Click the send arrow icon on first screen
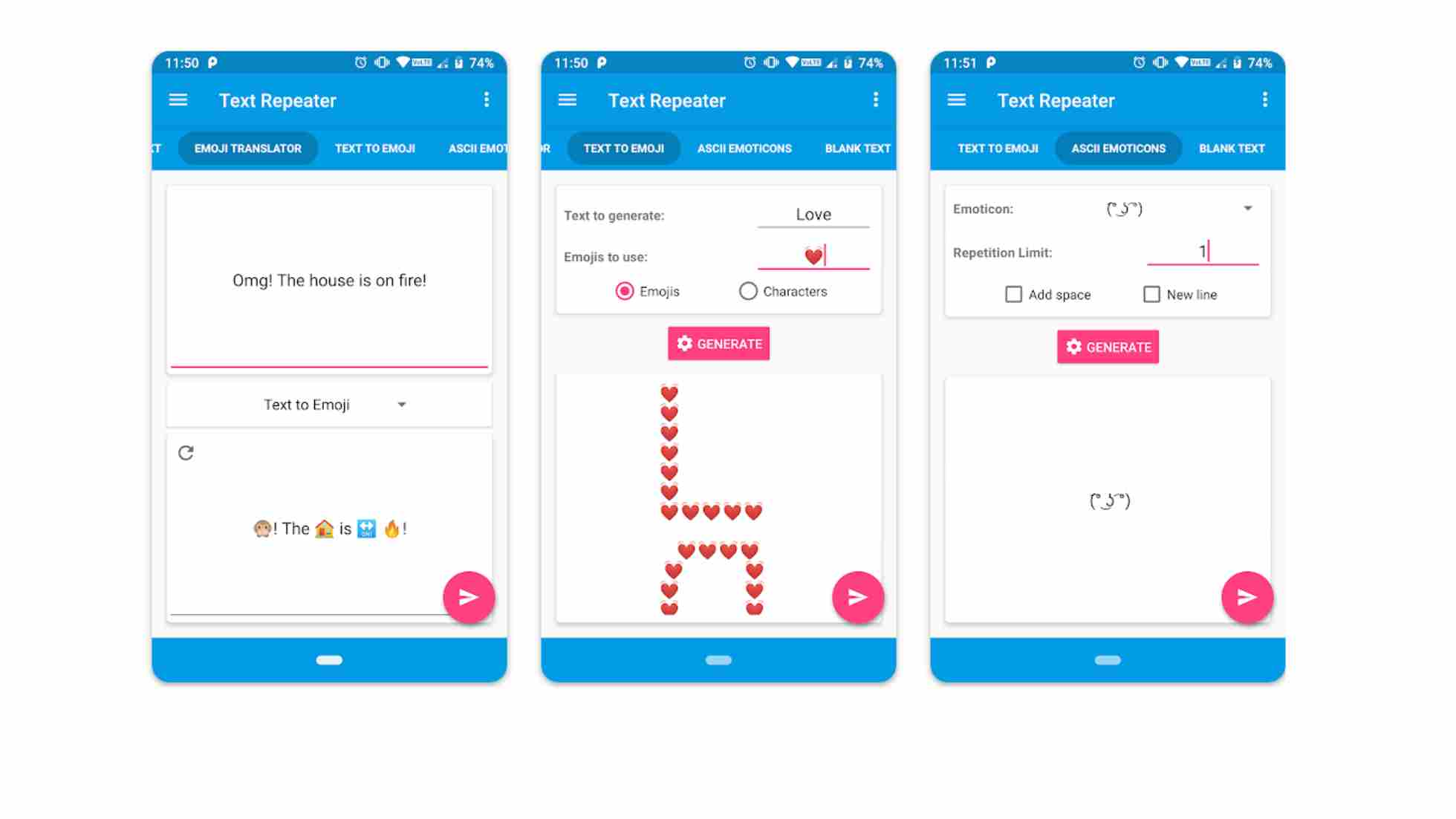Viewport: 1456px width, 819px height. click(469, 597)
